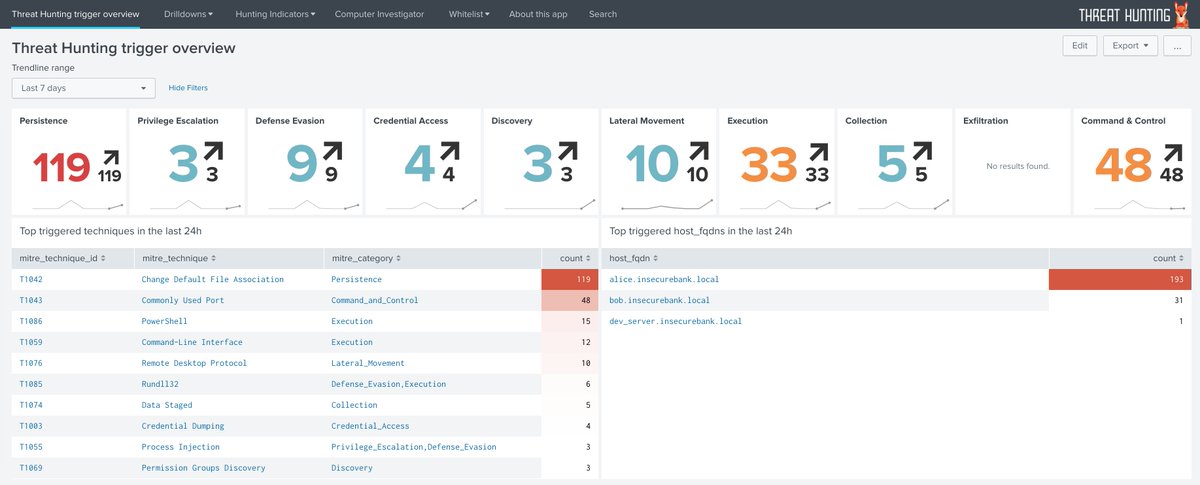1200x485 pixels.
Task: Click the Edit button
Action: tap(1080, 46)
